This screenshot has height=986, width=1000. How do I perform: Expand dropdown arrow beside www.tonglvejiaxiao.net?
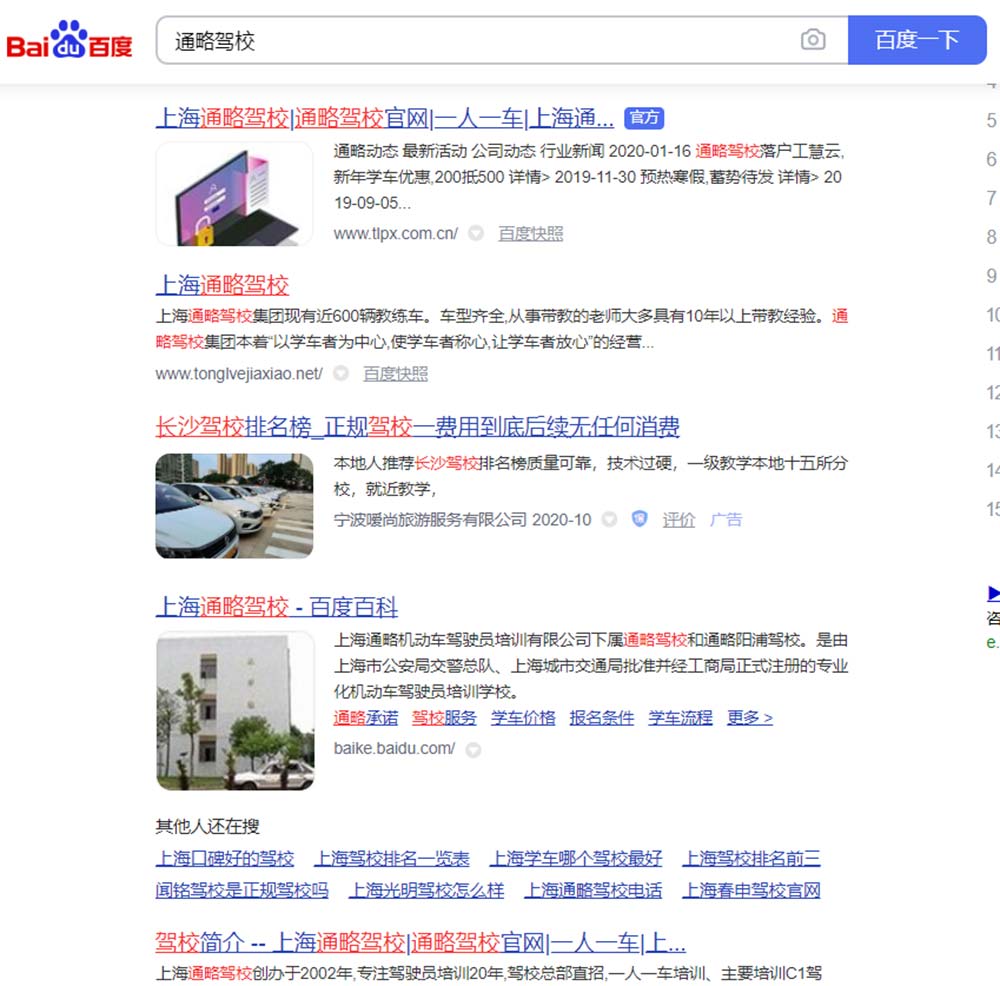(x=341, y=373)
